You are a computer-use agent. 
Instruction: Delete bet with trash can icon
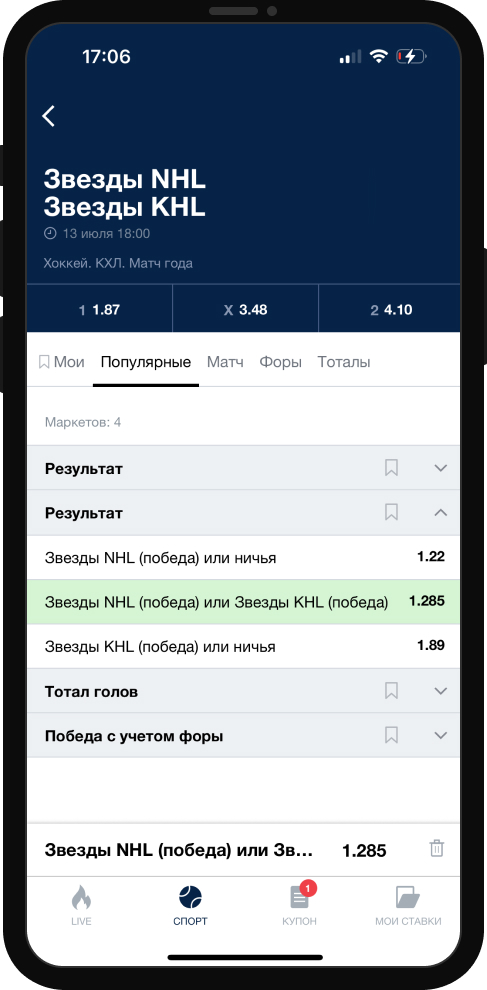[436, 849]
